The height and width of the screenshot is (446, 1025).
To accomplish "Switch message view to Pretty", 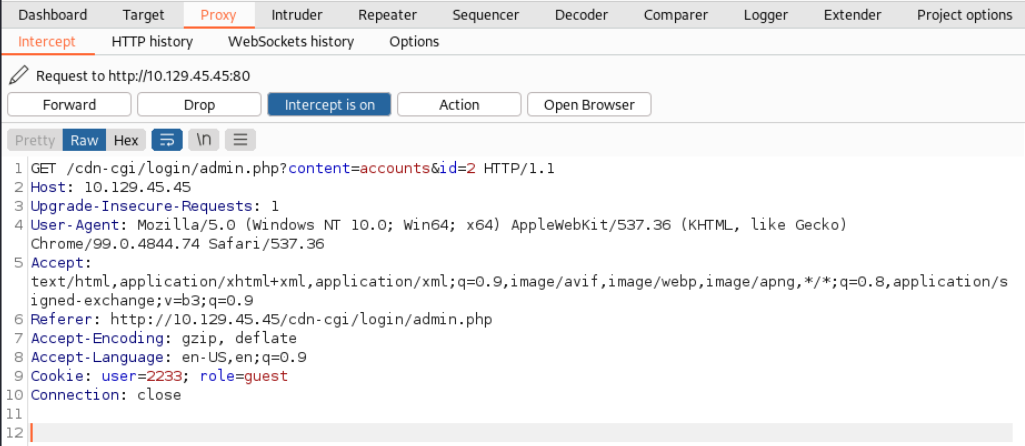I will (x=35, y=140).
